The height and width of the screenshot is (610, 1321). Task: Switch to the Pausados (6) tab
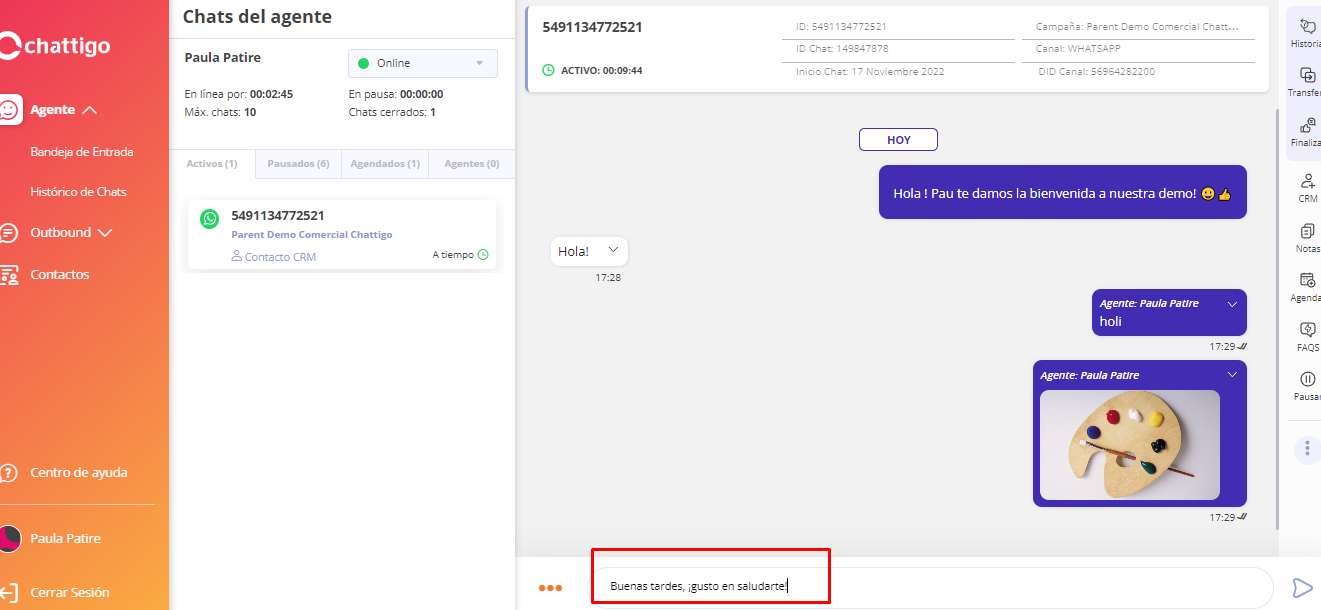(x=298, y=164)
